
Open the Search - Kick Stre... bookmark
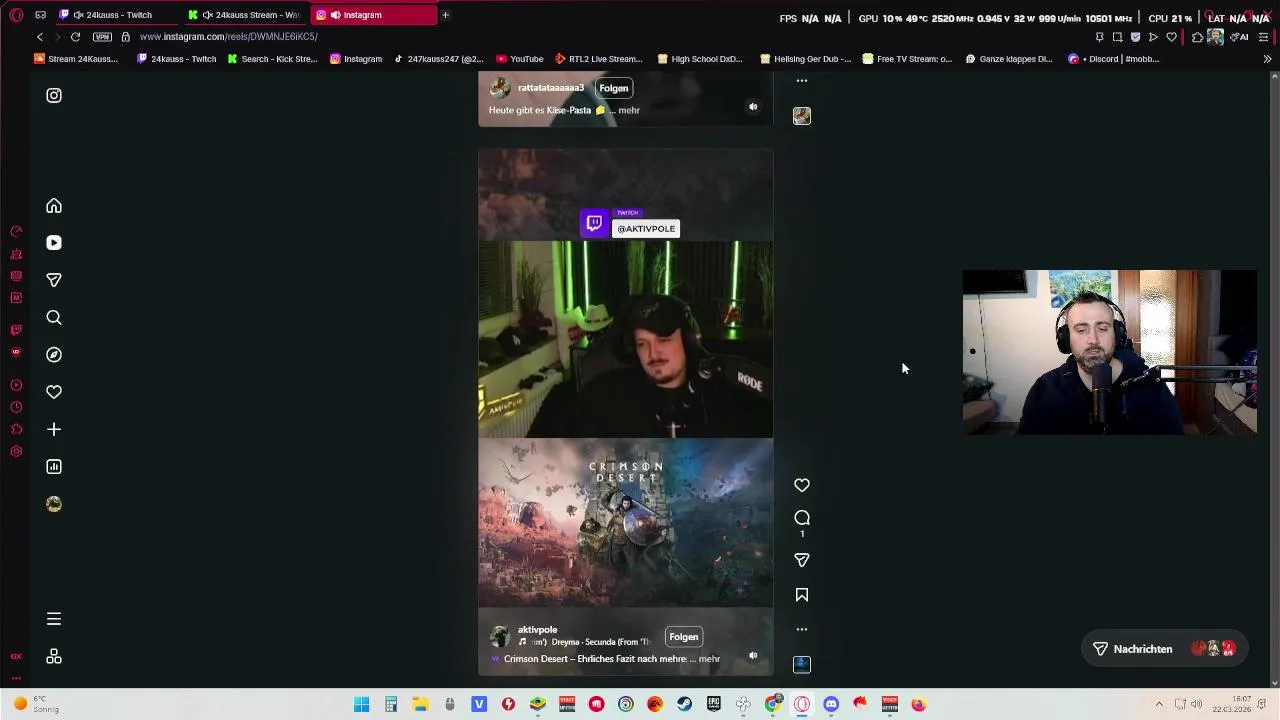tap(272, 59)
